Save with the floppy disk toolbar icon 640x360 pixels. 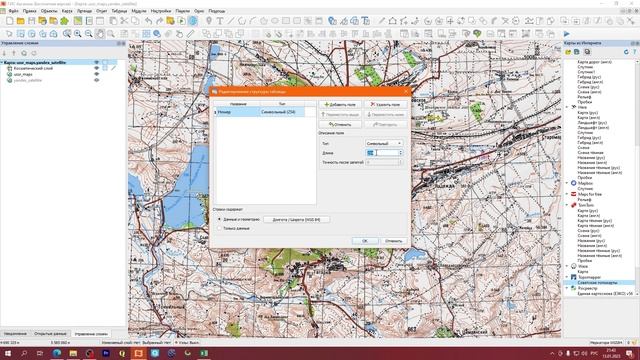[x=31, y=21]
